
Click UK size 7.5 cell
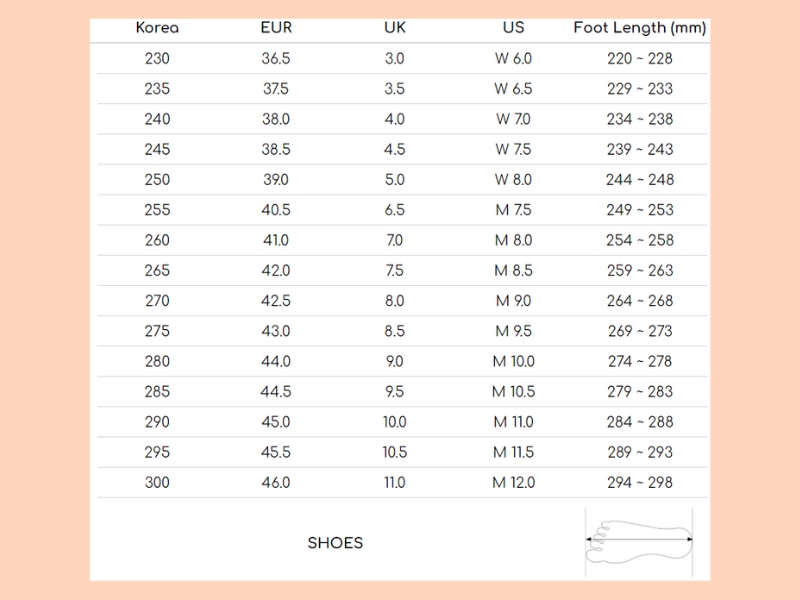[x=394, y=270]
